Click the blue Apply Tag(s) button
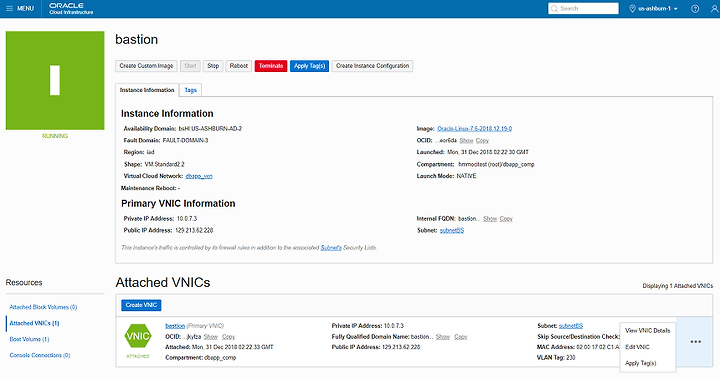This screenshot has height=379, width=720. coord(309,66)
